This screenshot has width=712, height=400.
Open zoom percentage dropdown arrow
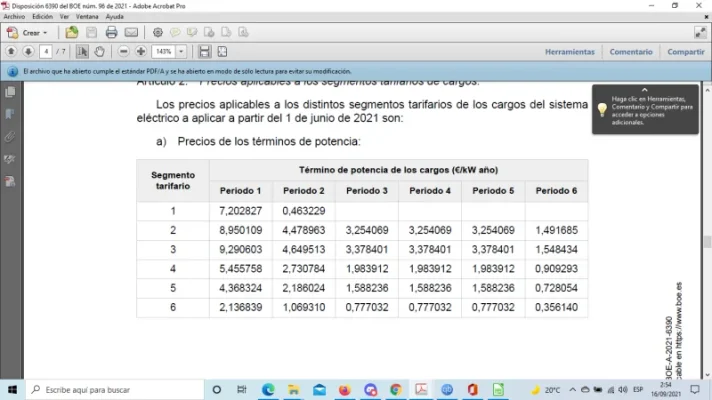tap(181, 52)
